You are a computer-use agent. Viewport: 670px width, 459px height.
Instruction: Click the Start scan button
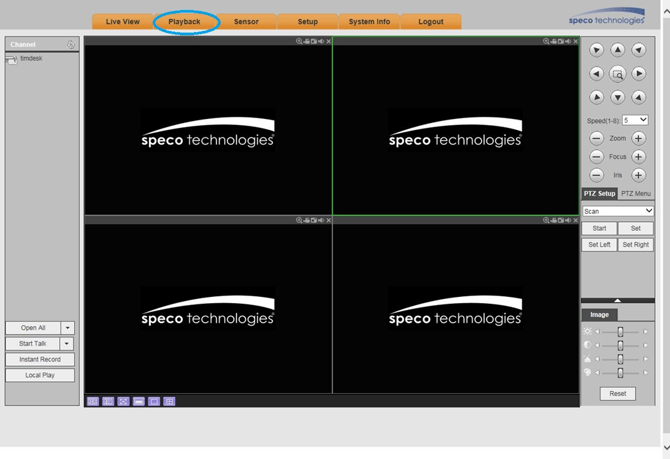tap(599, 228)
